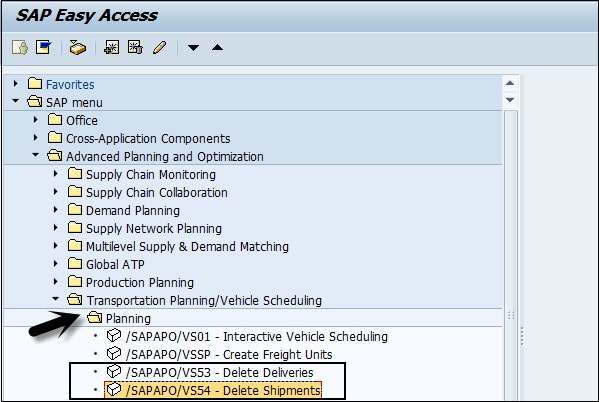Select Demand Planning label
Viewport: 599px width, 402px height.
[133, 211]
